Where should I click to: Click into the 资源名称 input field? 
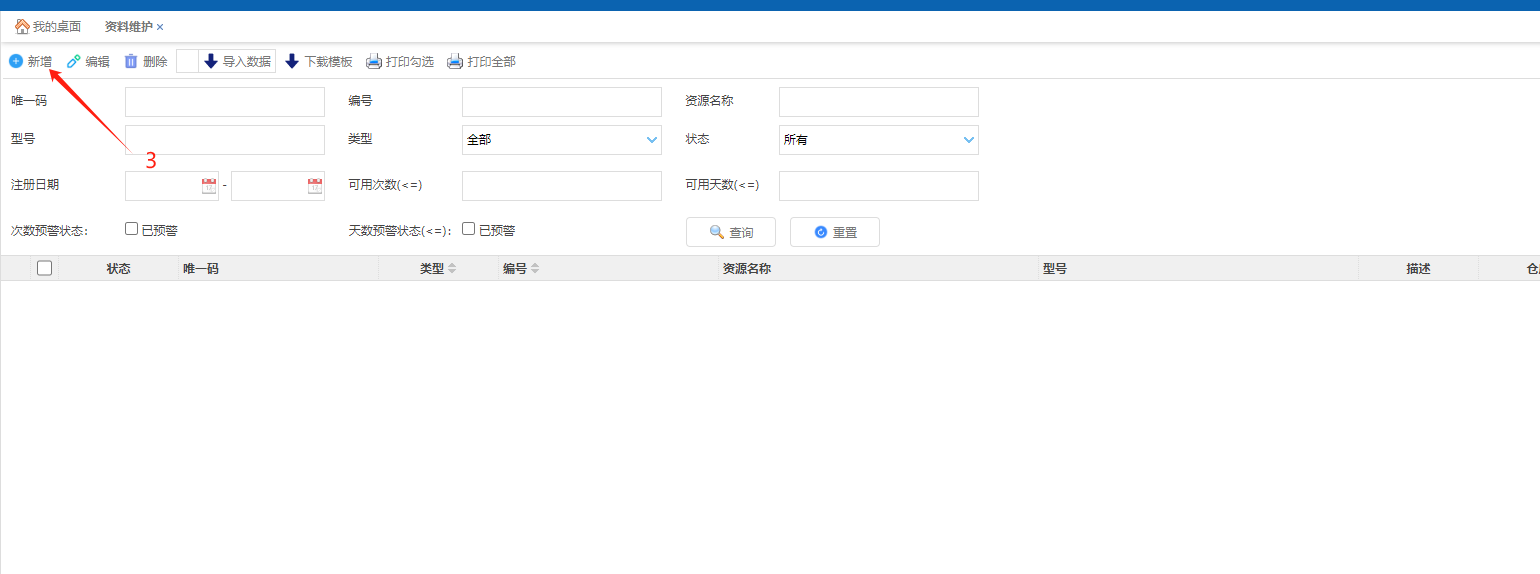878,102
